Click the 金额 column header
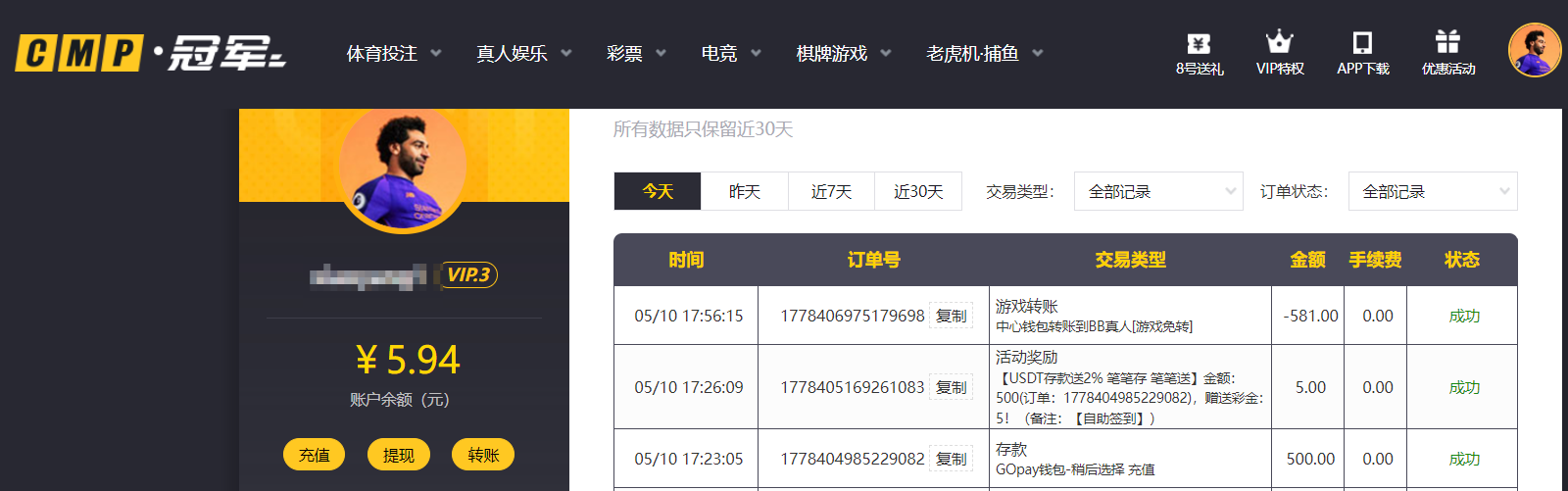 pos(1307,260)
